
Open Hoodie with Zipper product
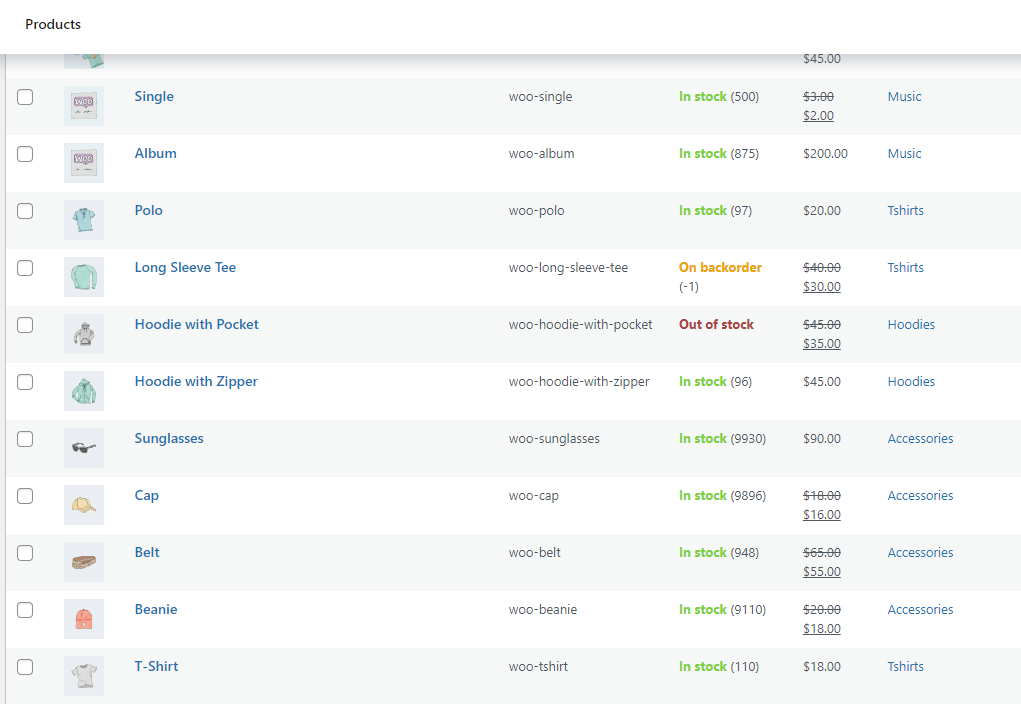coord(196,382)
